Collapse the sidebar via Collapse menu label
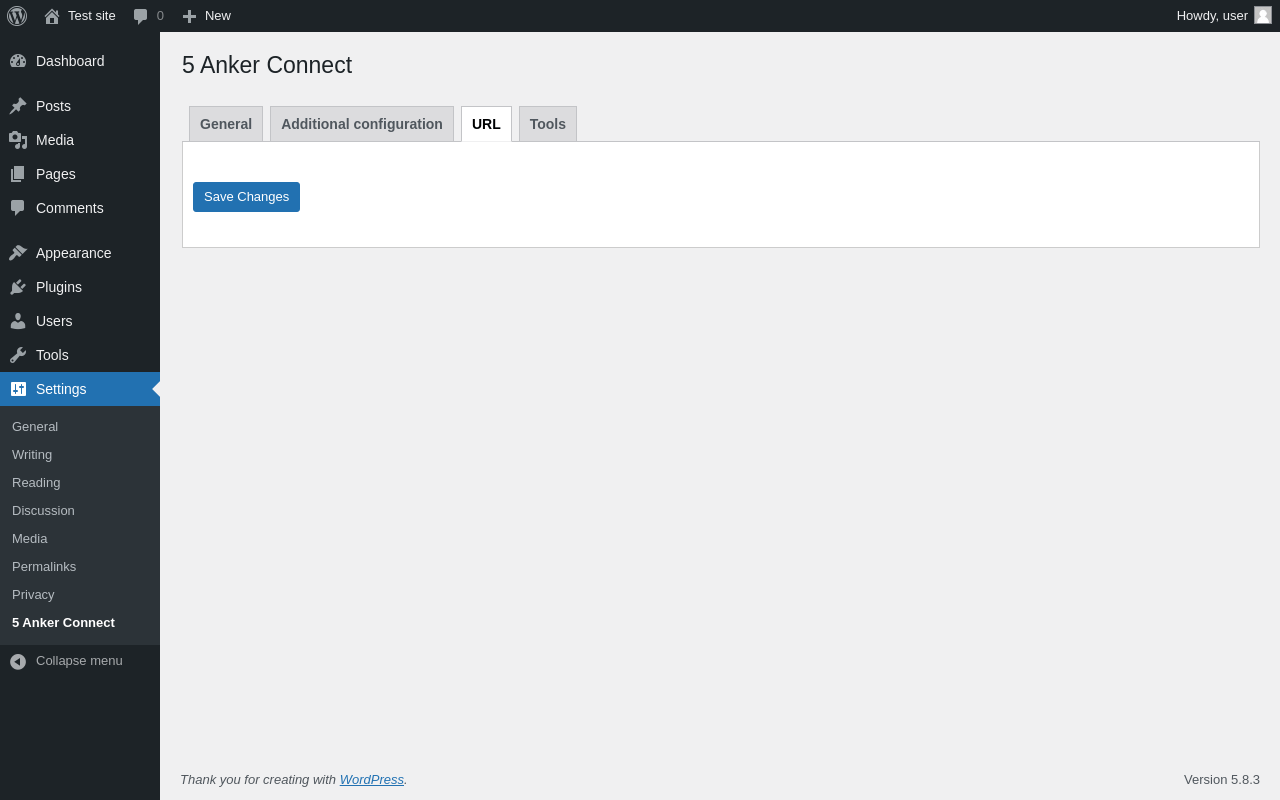This screenshot has height=800, width=1280. point(79,661)
